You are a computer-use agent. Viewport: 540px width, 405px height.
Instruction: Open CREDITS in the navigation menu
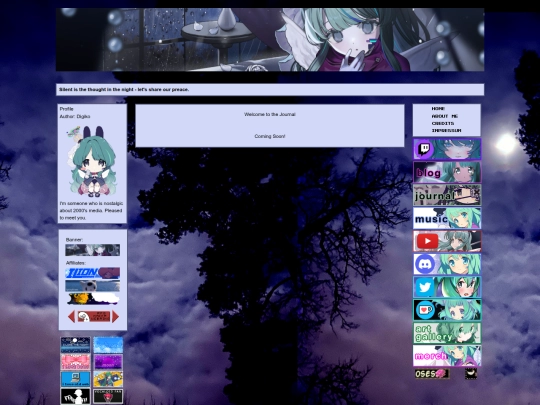point(443,123)
